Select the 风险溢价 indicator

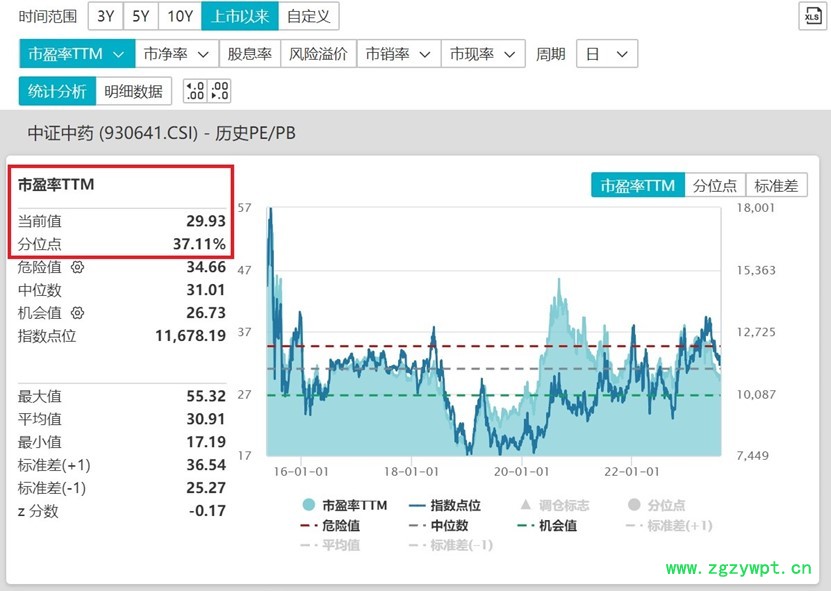(317, 54)
